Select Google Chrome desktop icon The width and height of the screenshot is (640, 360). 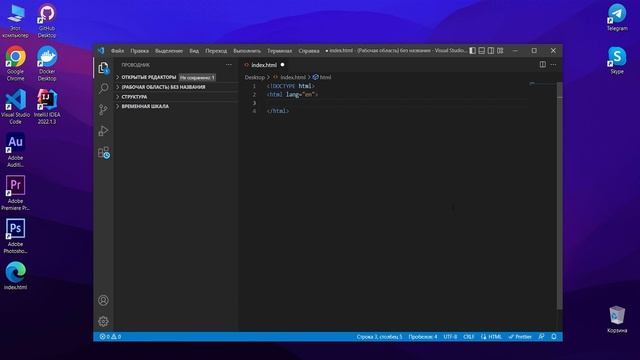click(x=16, y=64)
